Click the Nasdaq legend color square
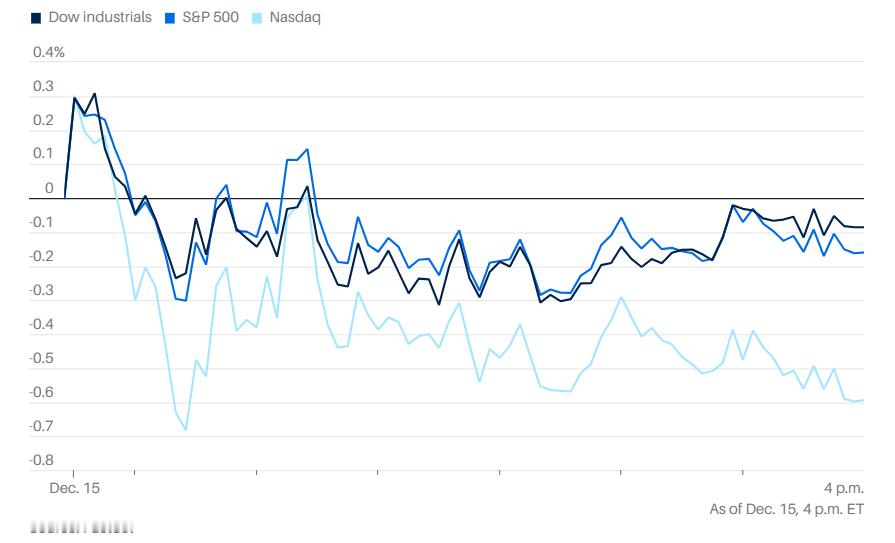This screenshot has height=543, width=895. tap(257, 18)
